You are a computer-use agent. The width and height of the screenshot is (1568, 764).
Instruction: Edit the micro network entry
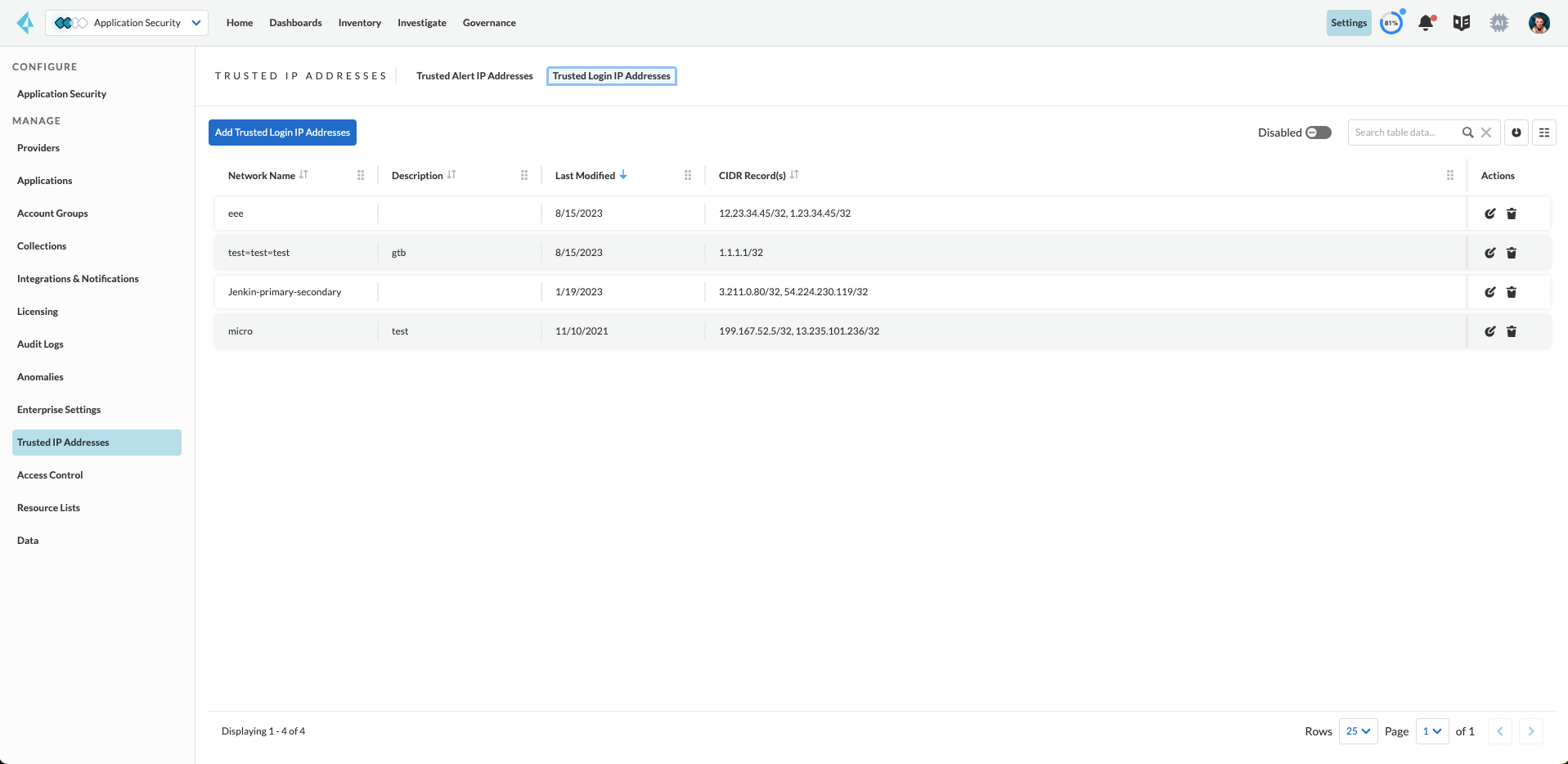1490,331
